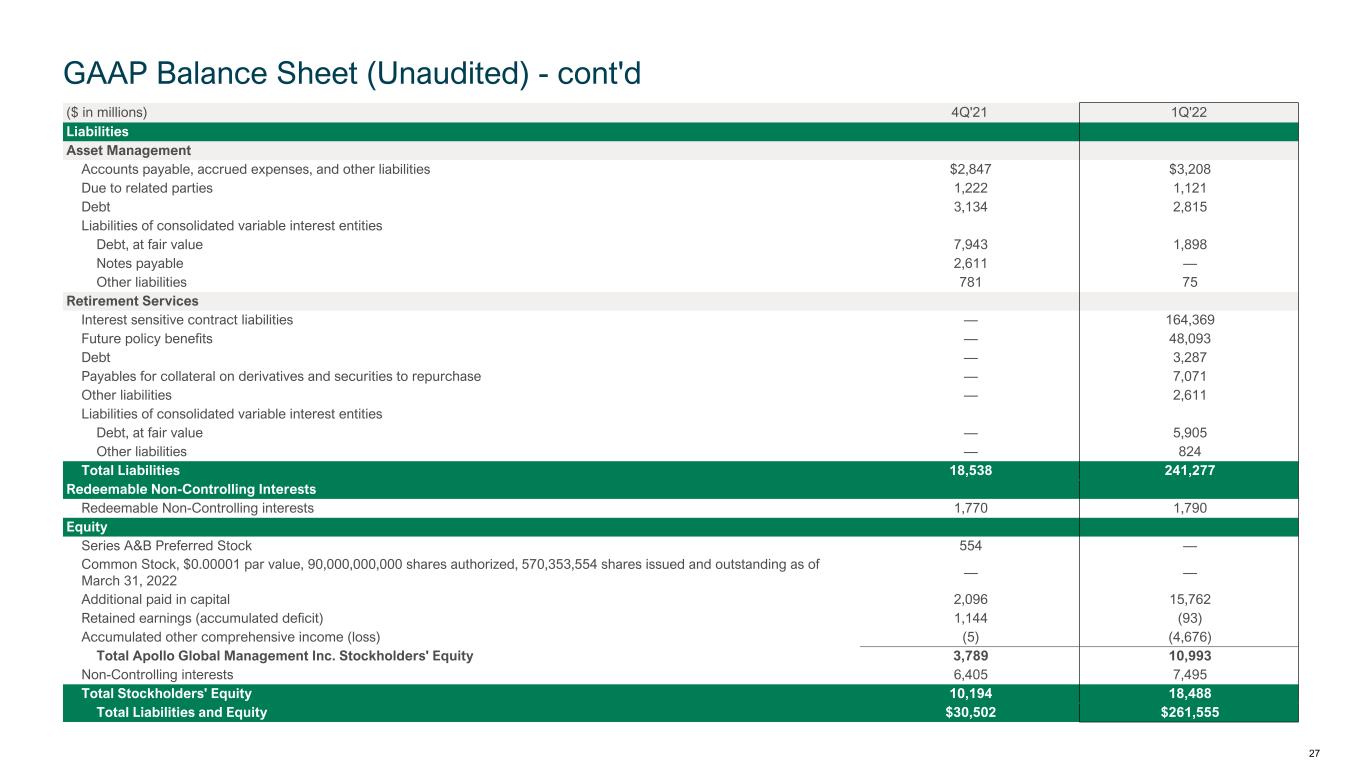1365x768 pixels.
Task: Click the green Liabilities section header
Action: coord(97,131)
